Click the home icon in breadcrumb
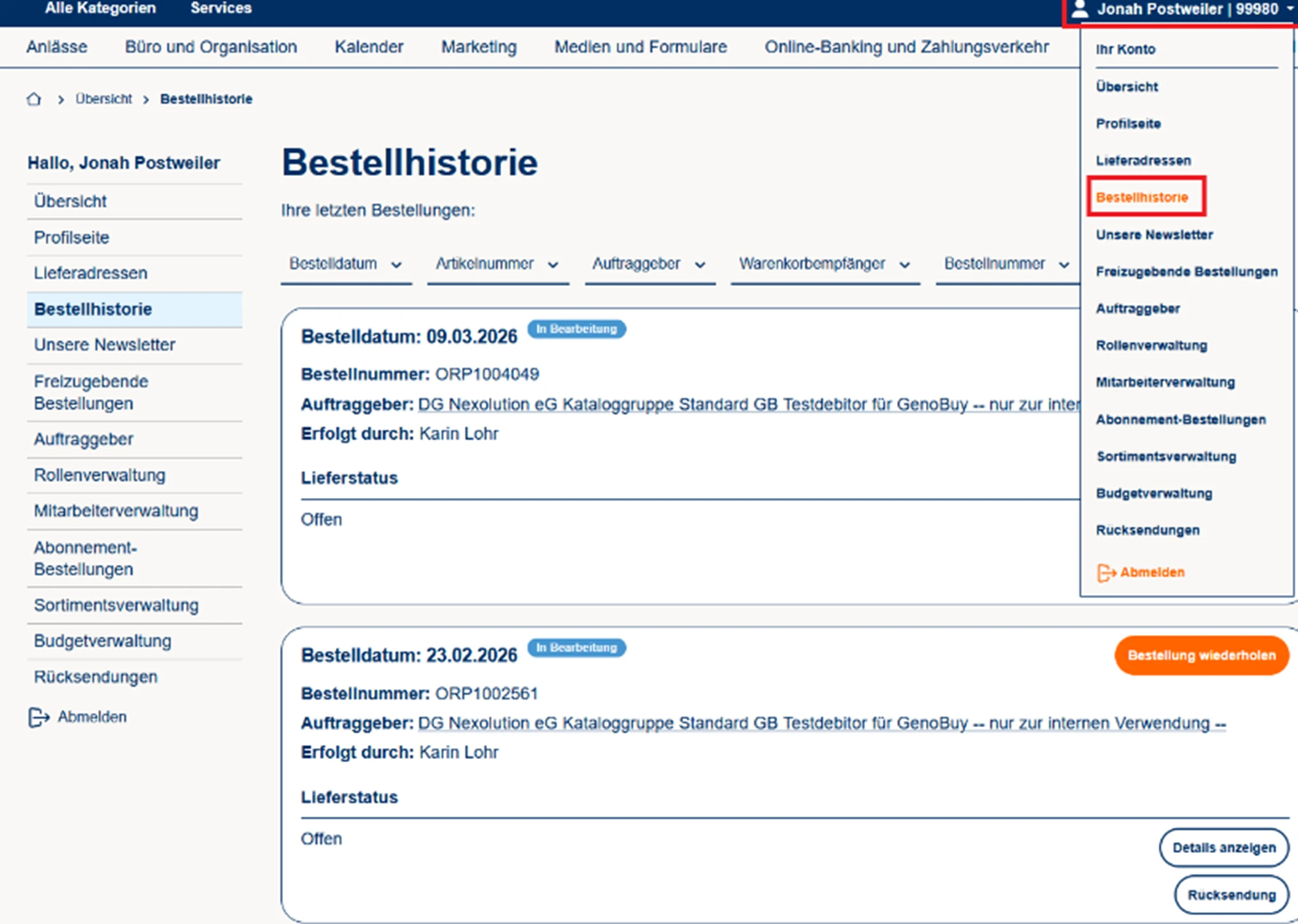Image resolution: width=1298 pixels, height=924 pixels. click(34, 99)
